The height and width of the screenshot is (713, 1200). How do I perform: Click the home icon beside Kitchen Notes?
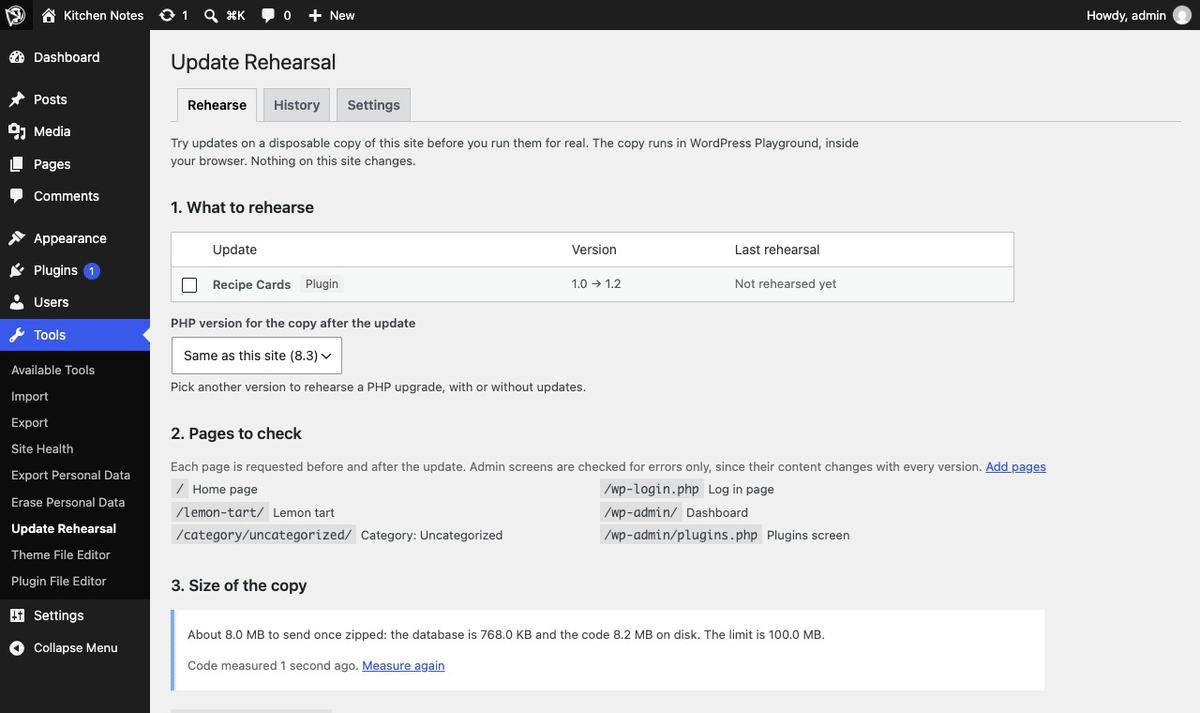49,15
